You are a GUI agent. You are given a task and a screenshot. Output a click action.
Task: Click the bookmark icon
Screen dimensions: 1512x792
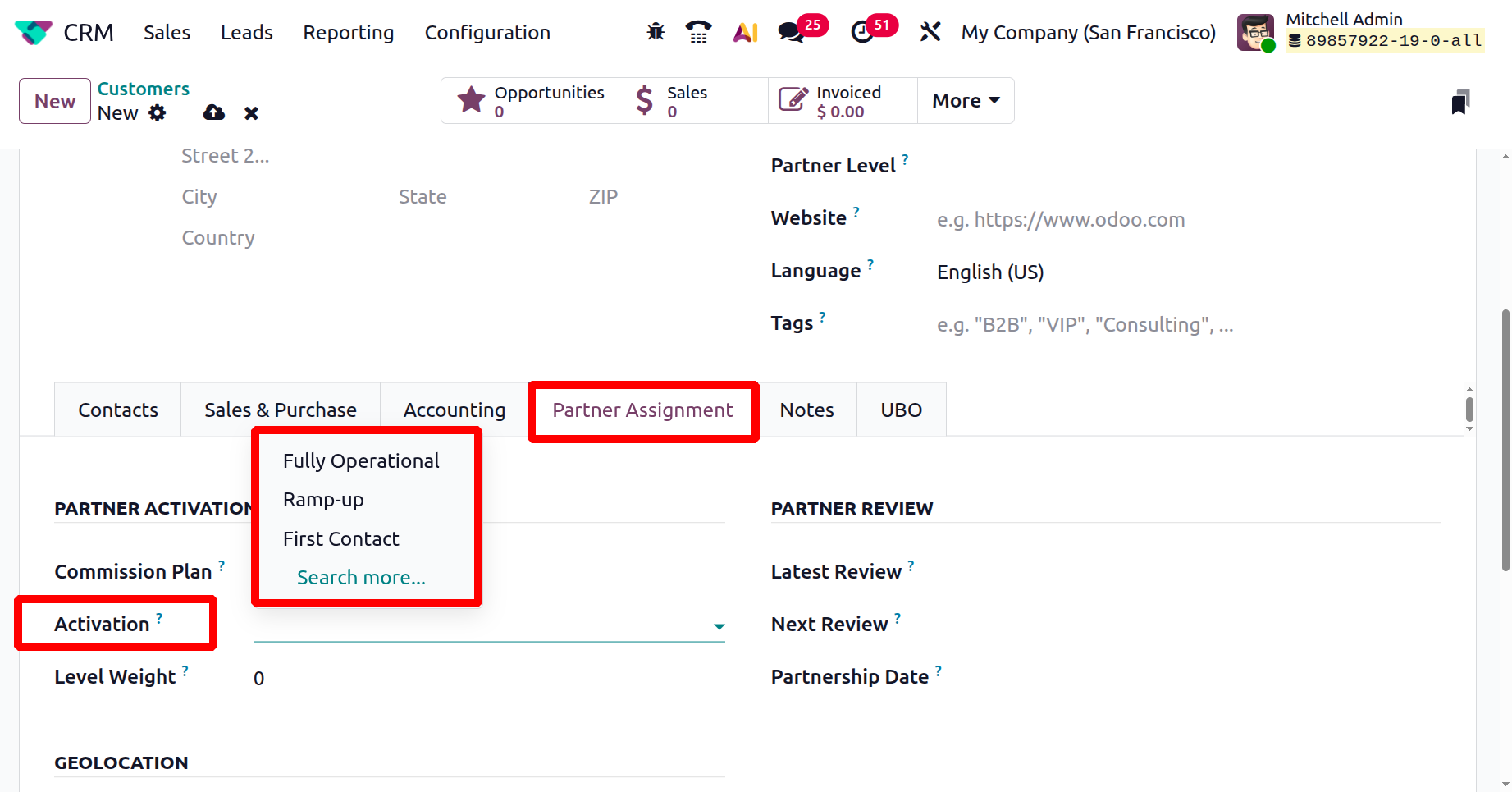[x=1459, y=102]
